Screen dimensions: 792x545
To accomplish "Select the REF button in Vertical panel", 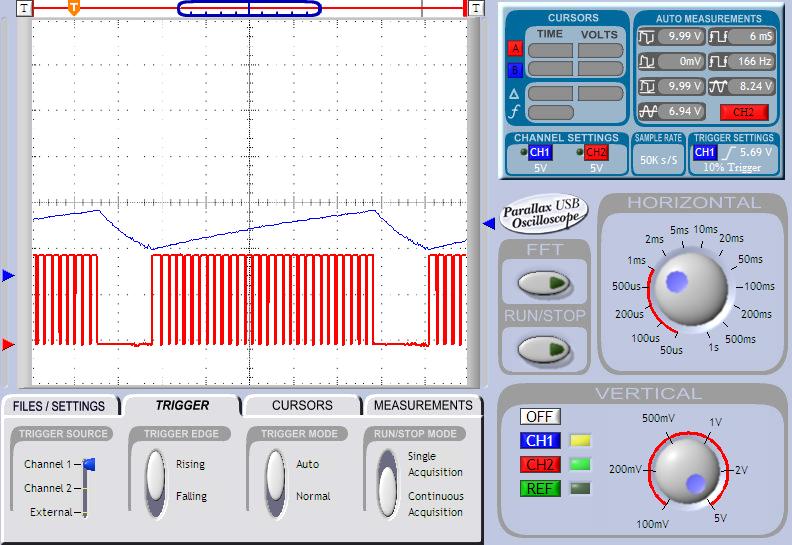I will click(x=540, y=489).
